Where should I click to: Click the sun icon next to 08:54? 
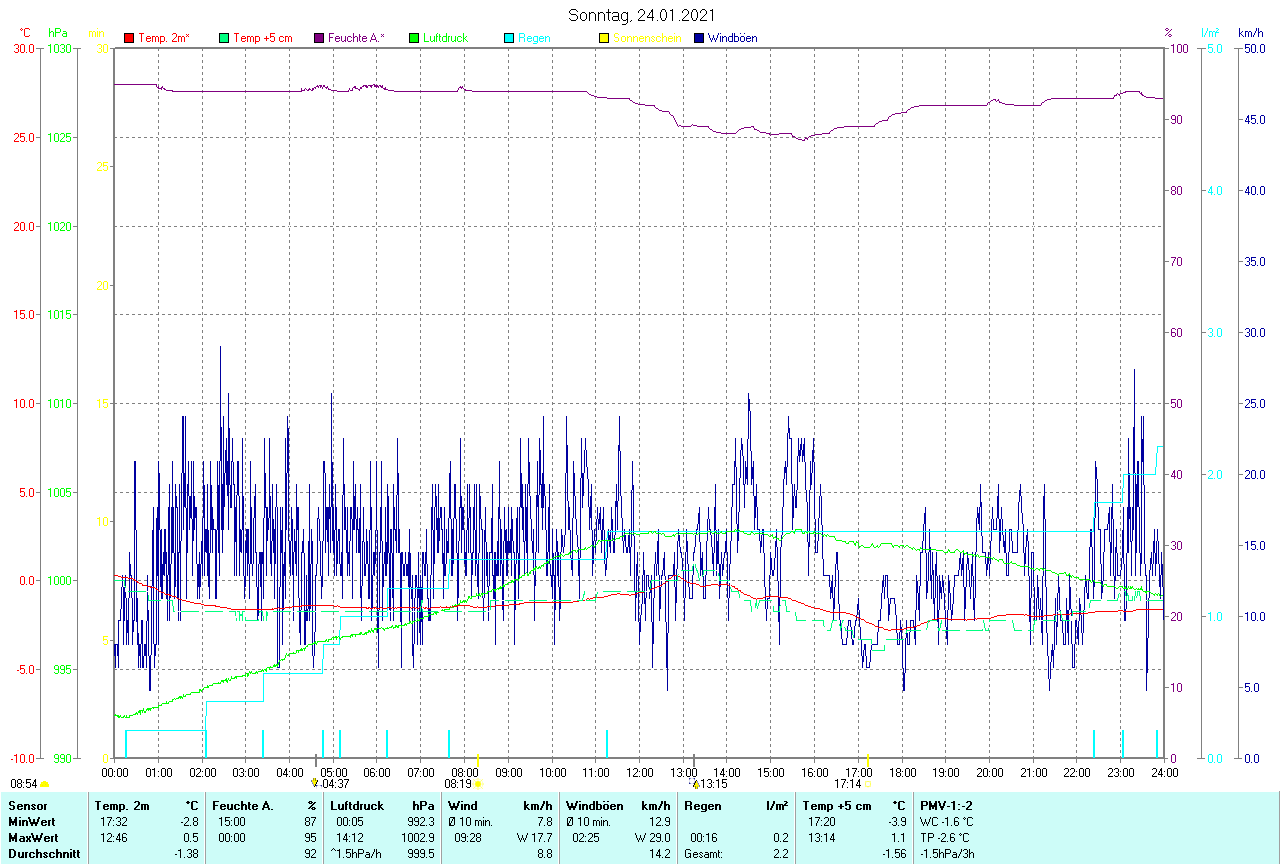coord(45,785)
